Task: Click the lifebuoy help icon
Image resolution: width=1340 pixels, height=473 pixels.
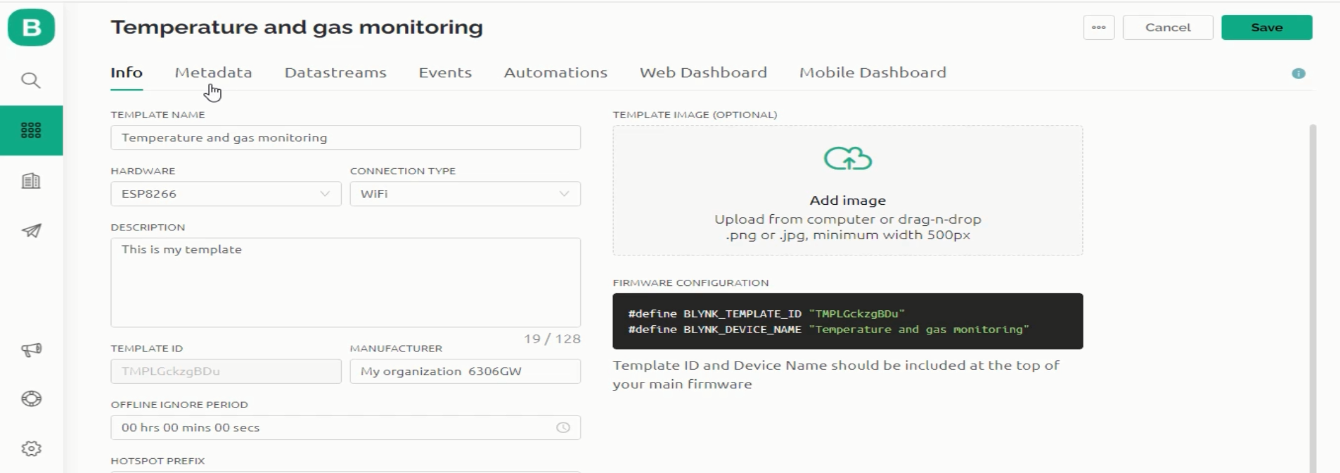Action: [x=31, y=398]
